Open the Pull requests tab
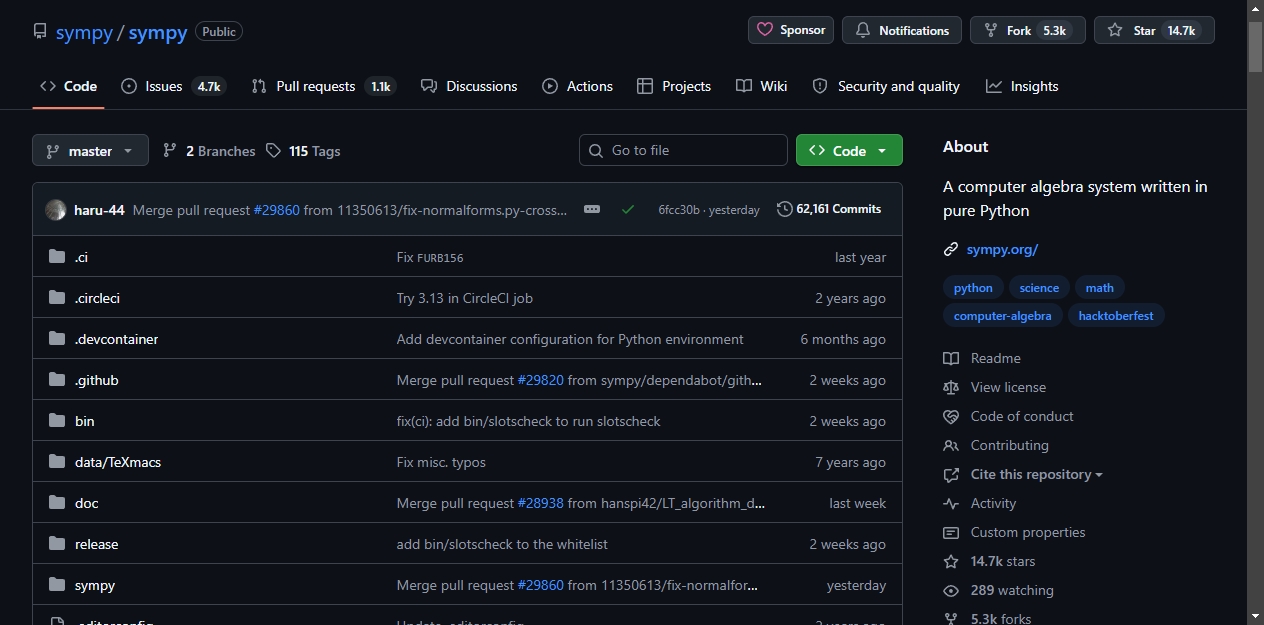The image size is (1264, 625). pyautogui.click(x=323, y=86)
